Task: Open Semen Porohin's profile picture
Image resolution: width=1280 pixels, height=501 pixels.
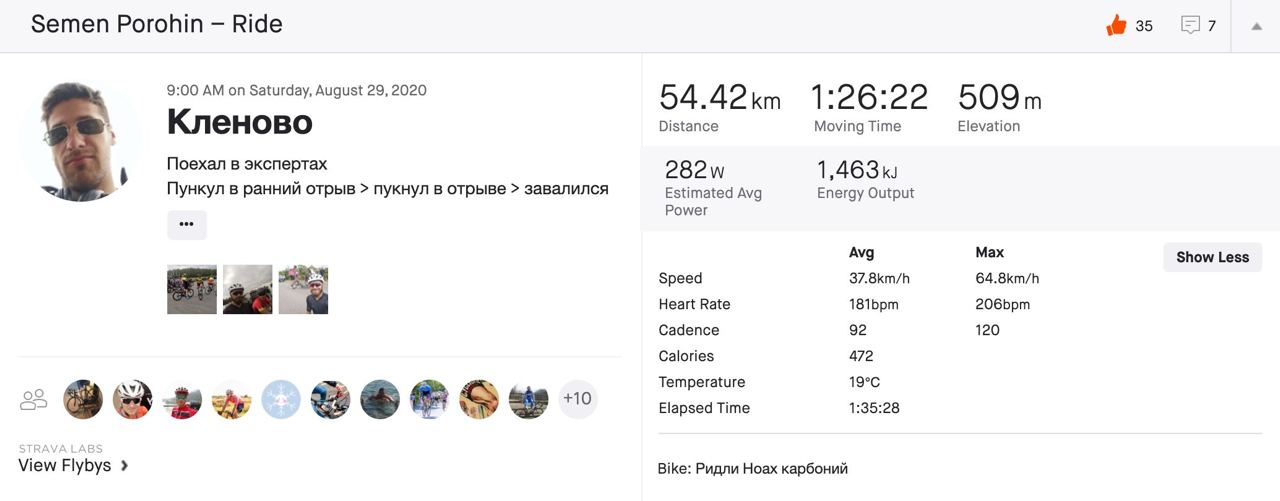Action: (x=80, y=140)
